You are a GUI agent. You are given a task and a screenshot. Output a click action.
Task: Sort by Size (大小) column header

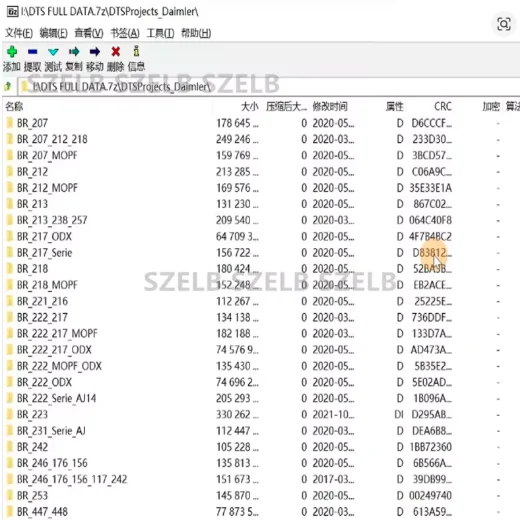(x=250, y=107)
